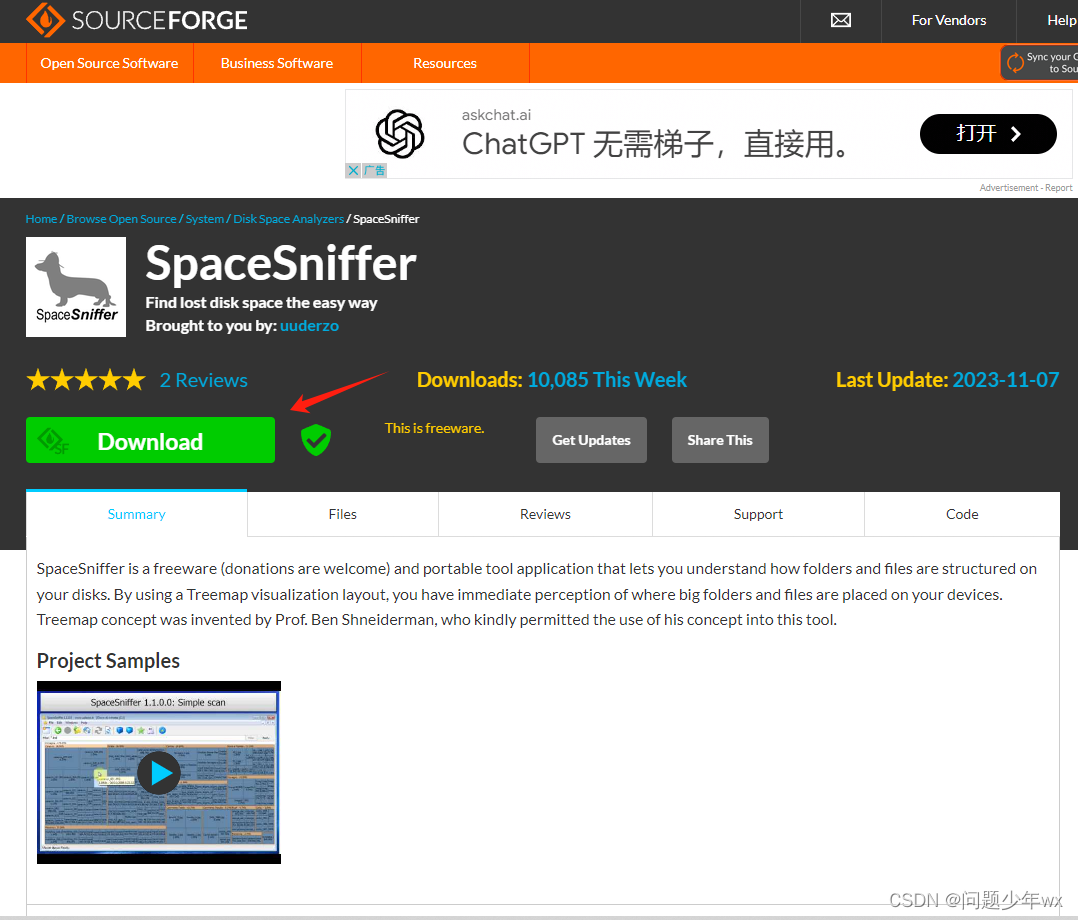1078x920 pixels.
Task: Click the SpaceSniffer dog logo
Action: click(x=76, y=287)
